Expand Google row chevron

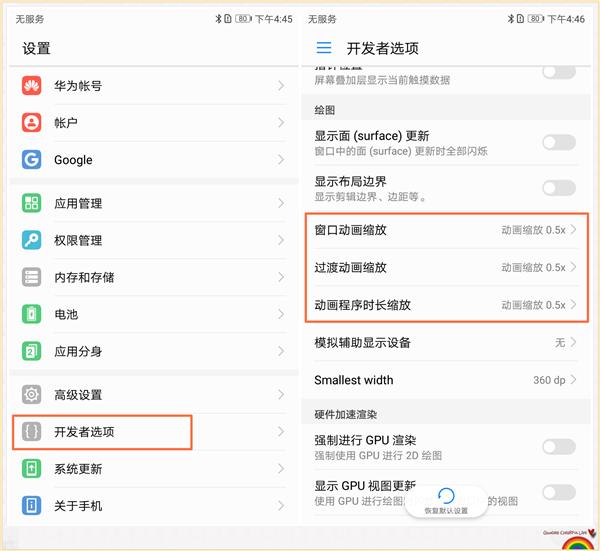[281, 160]
